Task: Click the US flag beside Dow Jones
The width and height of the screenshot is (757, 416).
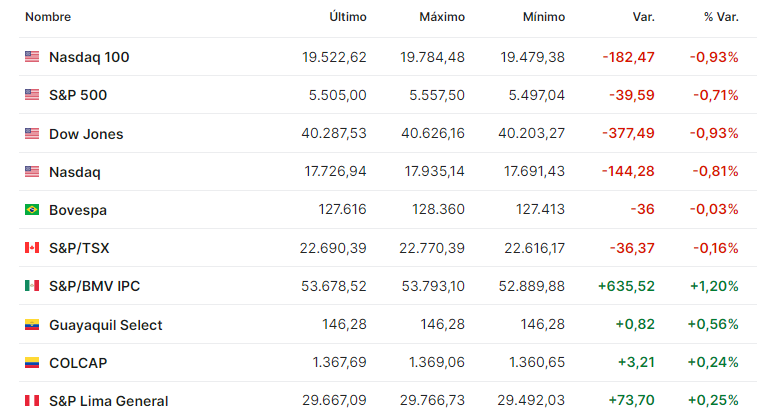Action: click(x=32, y=133)
